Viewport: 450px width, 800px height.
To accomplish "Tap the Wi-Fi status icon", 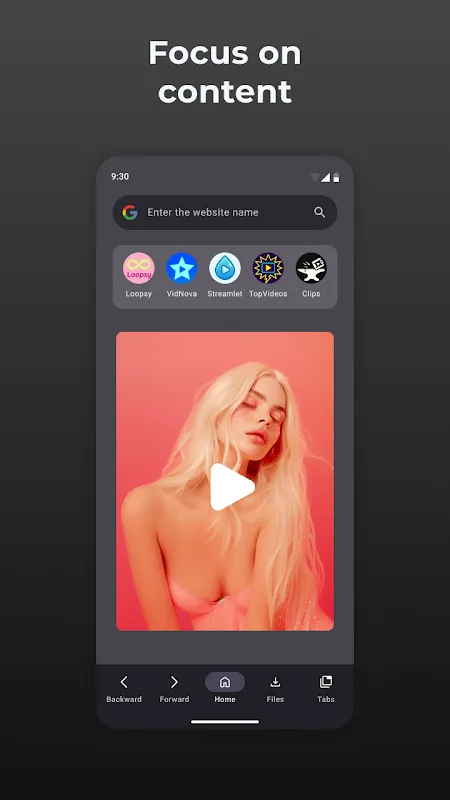I will point(315,177).
